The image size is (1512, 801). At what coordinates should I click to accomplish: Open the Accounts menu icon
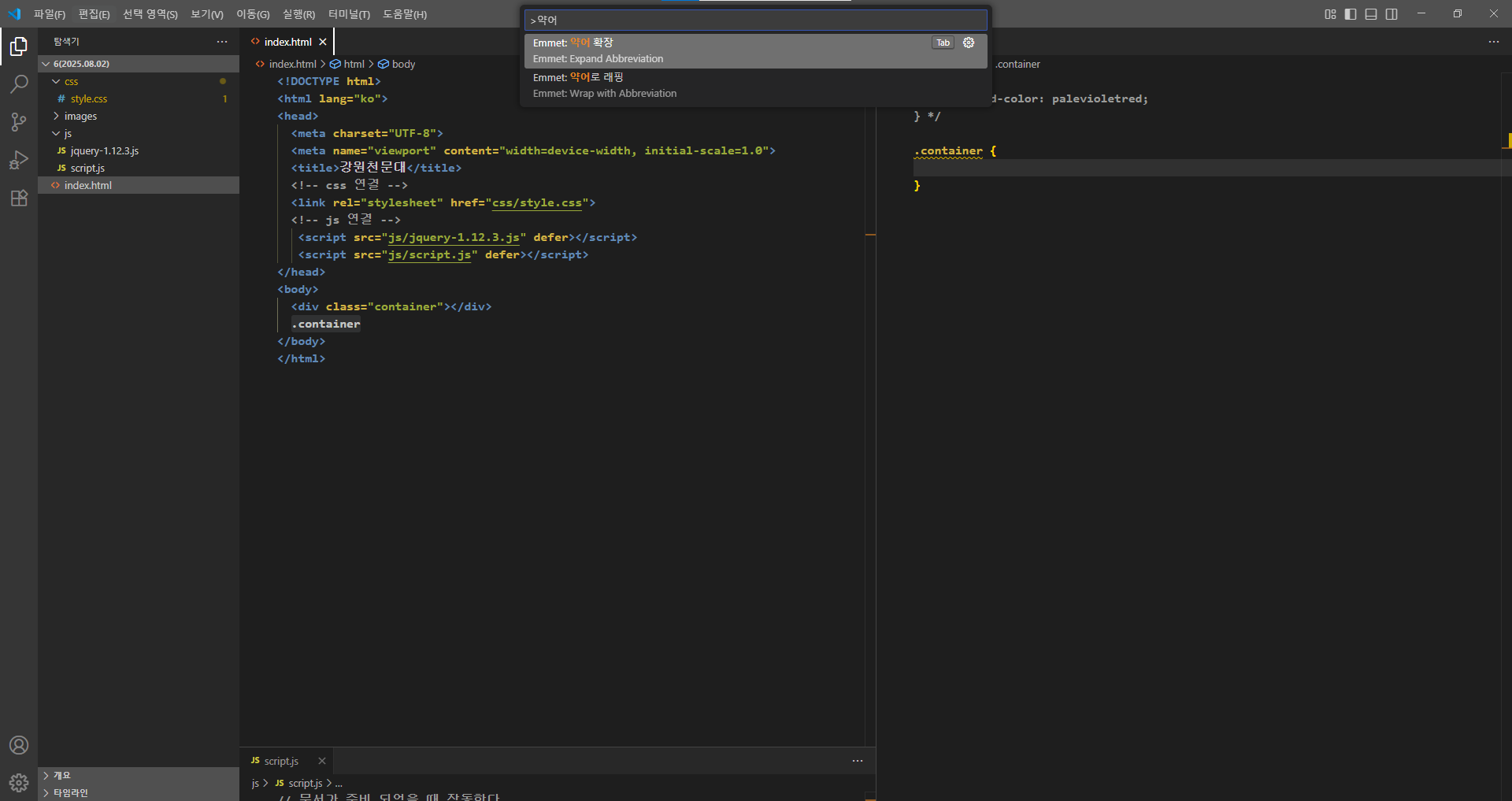[x=19, y=745]
